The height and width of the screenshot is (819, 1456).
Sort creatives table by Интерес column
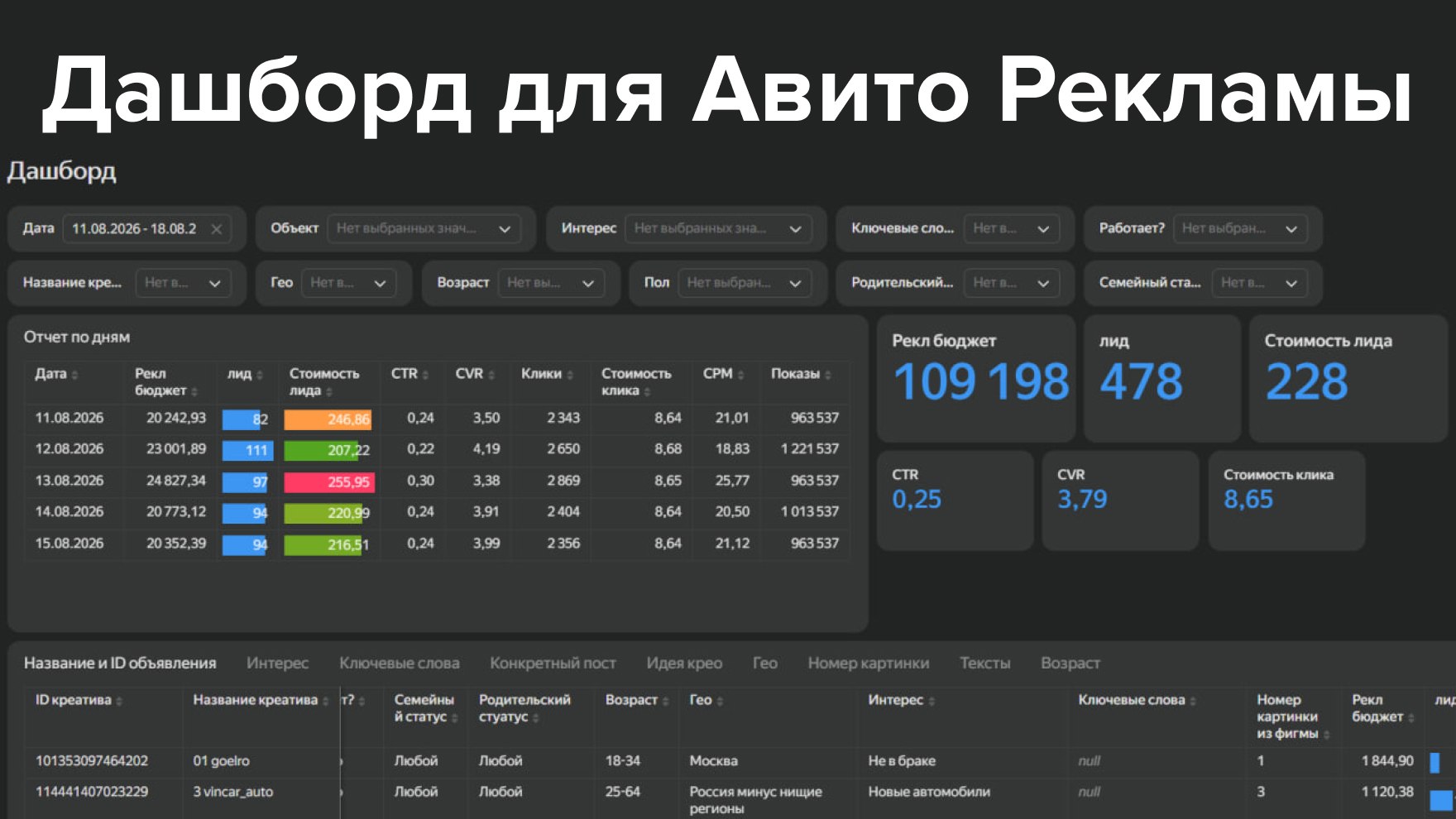[x=902, y=700]
